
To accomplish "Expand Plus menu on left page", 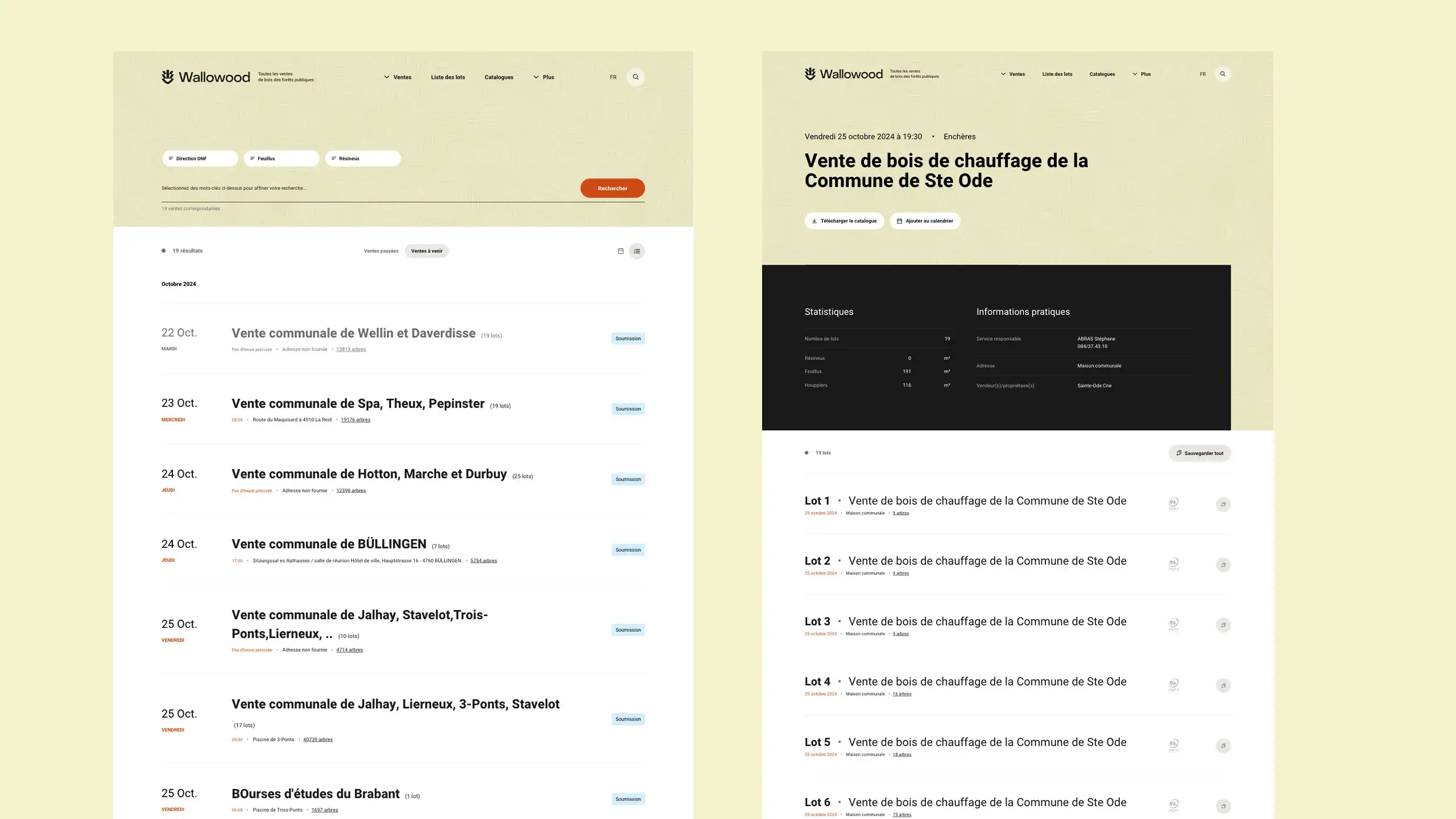I will pos(544,77).
